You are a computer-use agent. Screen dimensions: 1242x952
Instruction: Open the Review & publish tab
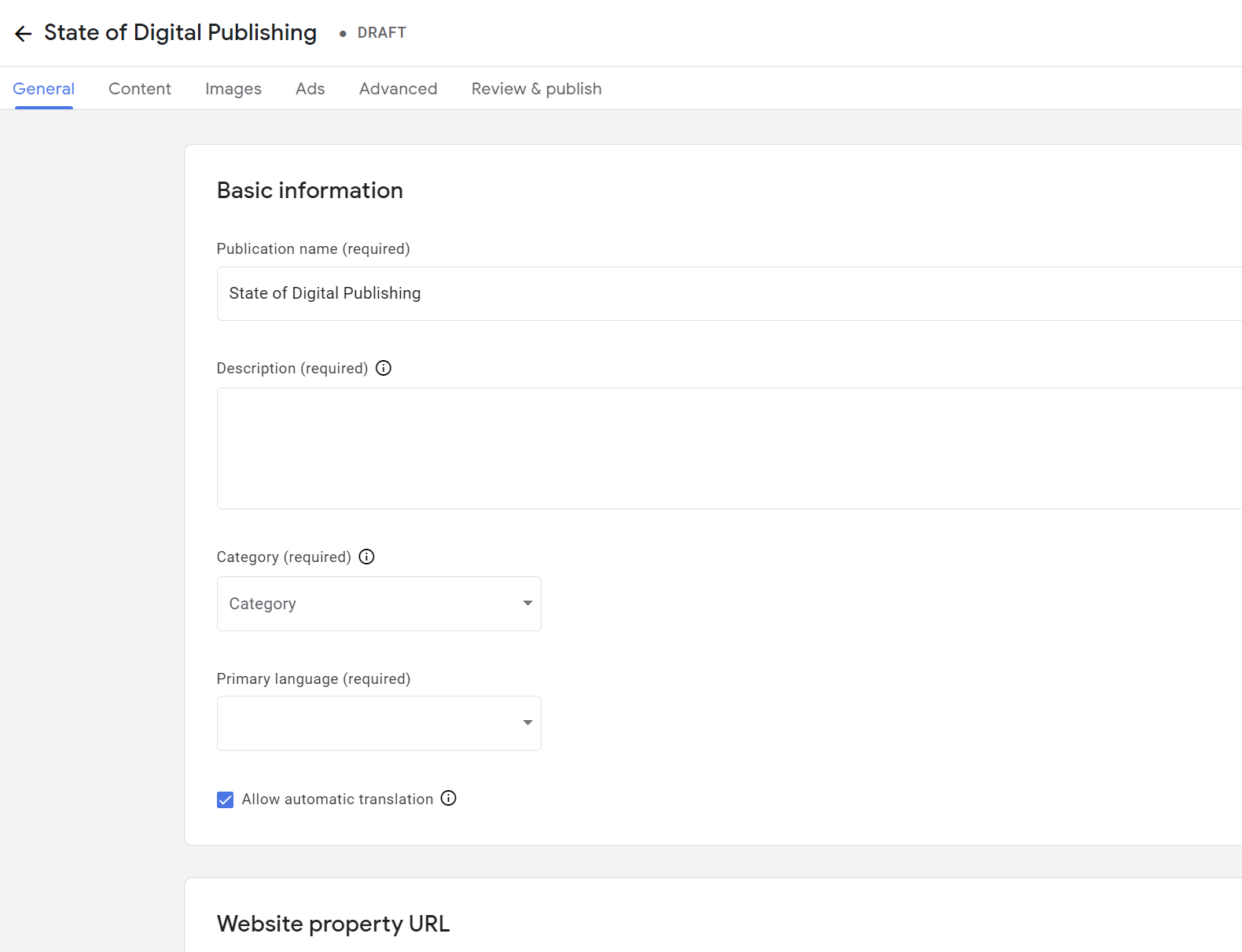click(x=536, y=89)
